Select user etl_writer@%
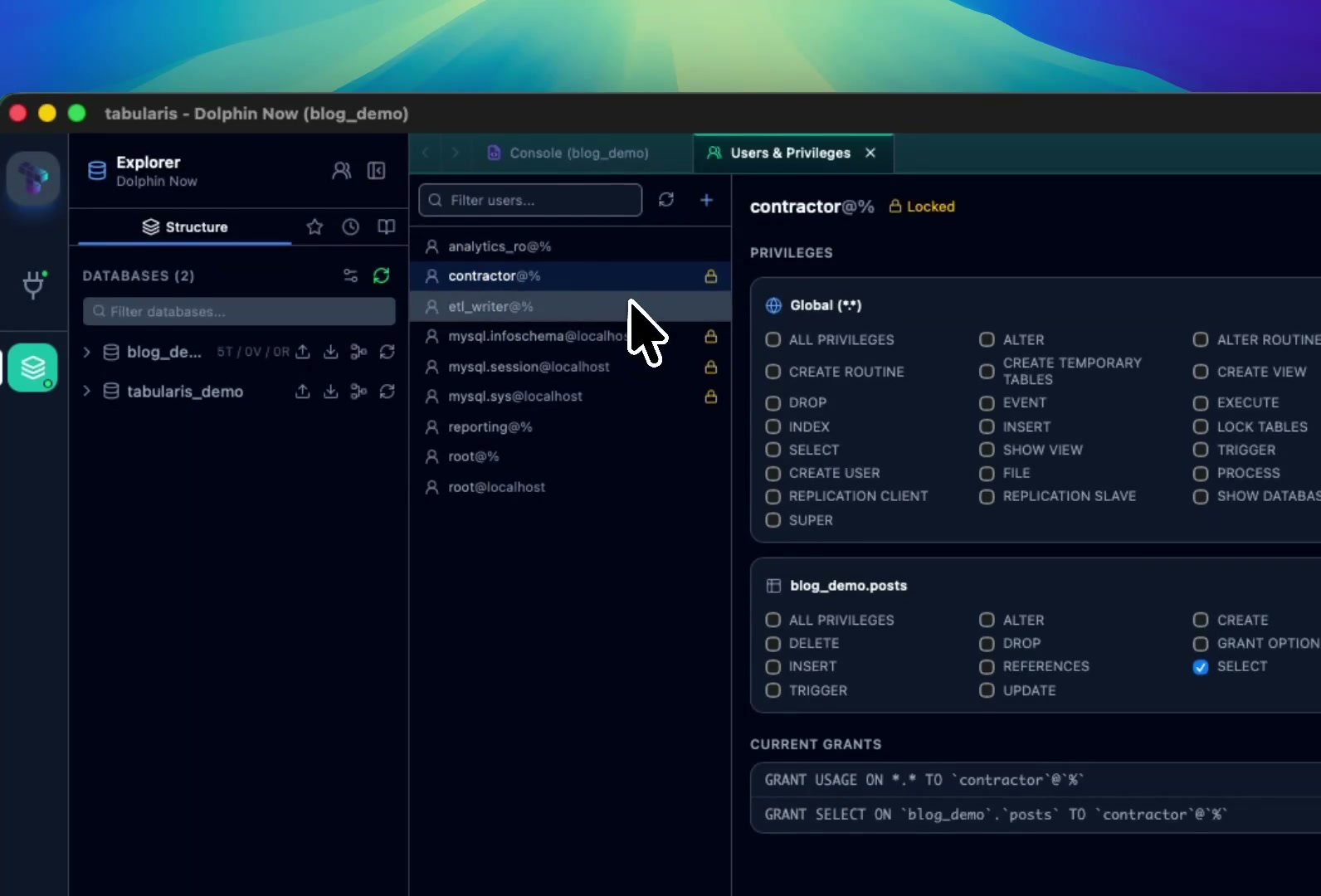The width and height of the screenshot is (1321, 896). (x=570, y=306)
